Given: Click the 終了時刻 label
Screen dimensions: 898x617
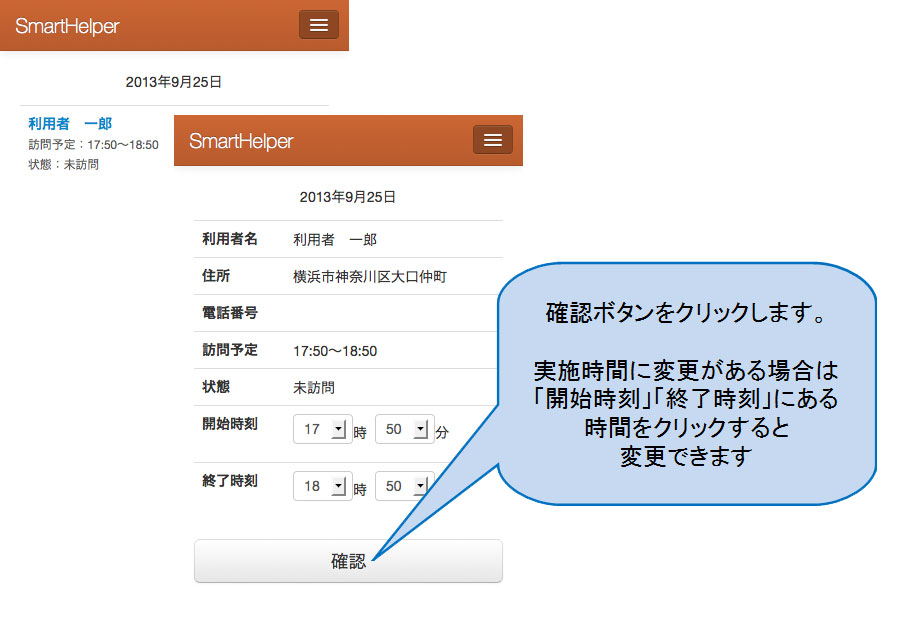Looking at the screenshot, I should [x=230, y=481].
